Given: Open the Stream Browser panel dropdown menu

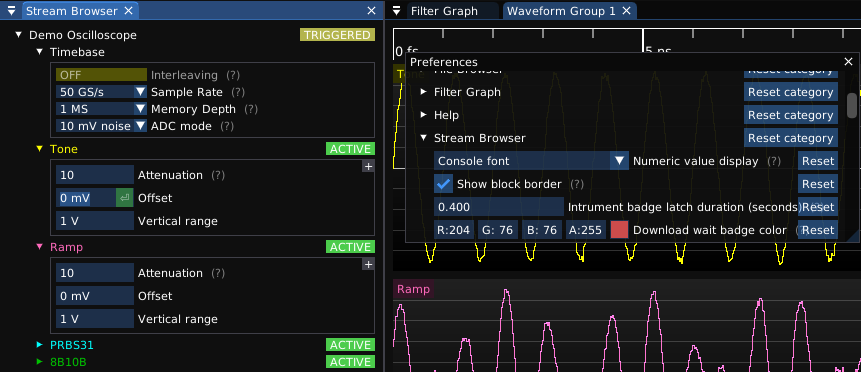Looking at the screenshot, I should pos(12,11).
